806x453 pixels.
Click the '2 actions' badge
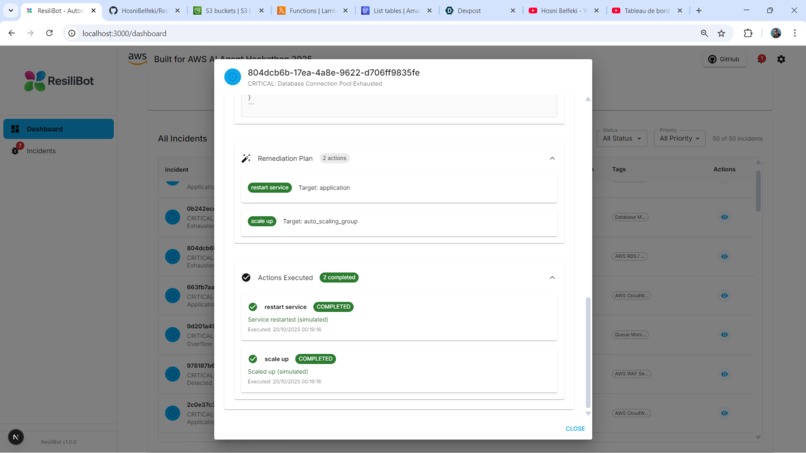pyautogui.click(x=334, y=158)
